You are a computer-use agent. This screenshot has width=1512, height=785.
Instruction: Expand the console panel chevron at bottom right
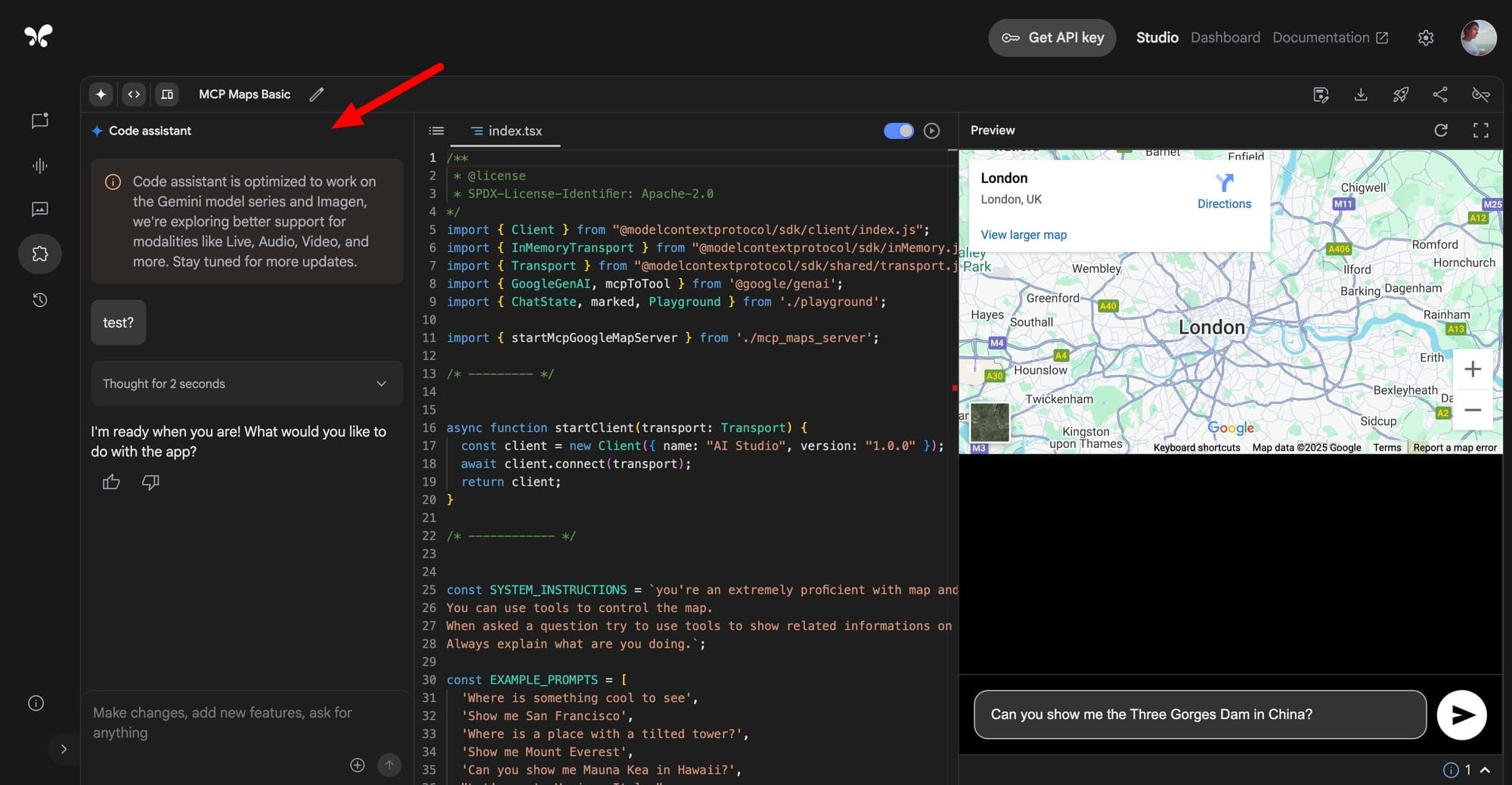[1485, 769]
